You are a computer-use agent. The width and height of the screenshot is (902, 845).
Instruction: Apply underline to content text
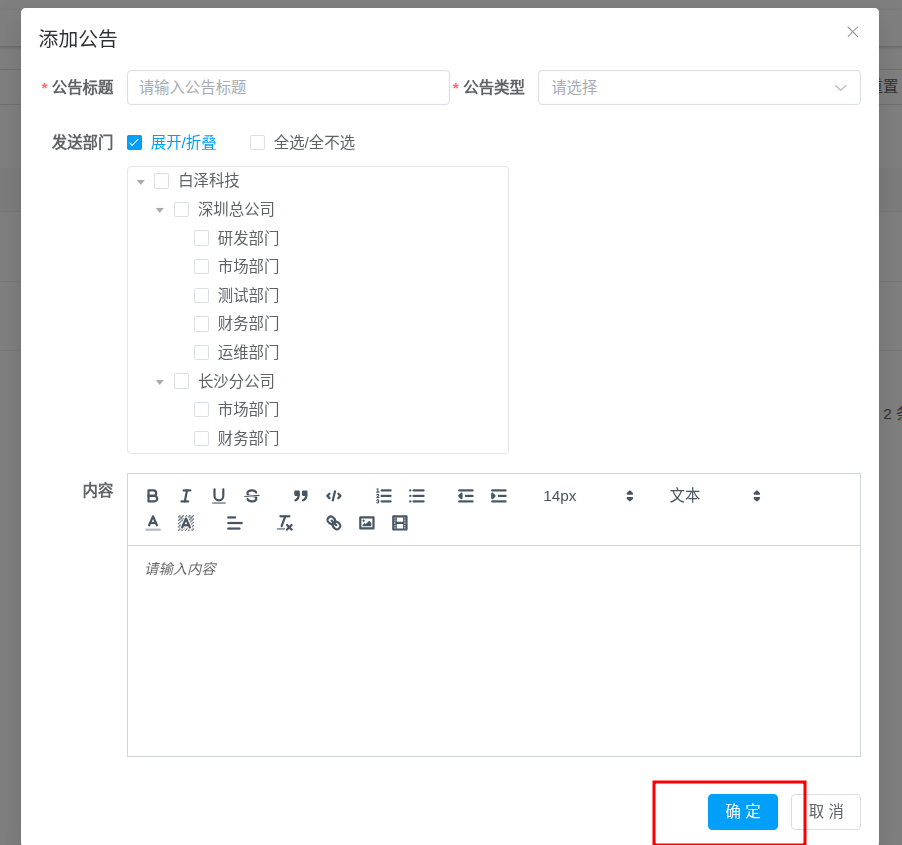tap(218, 496)
